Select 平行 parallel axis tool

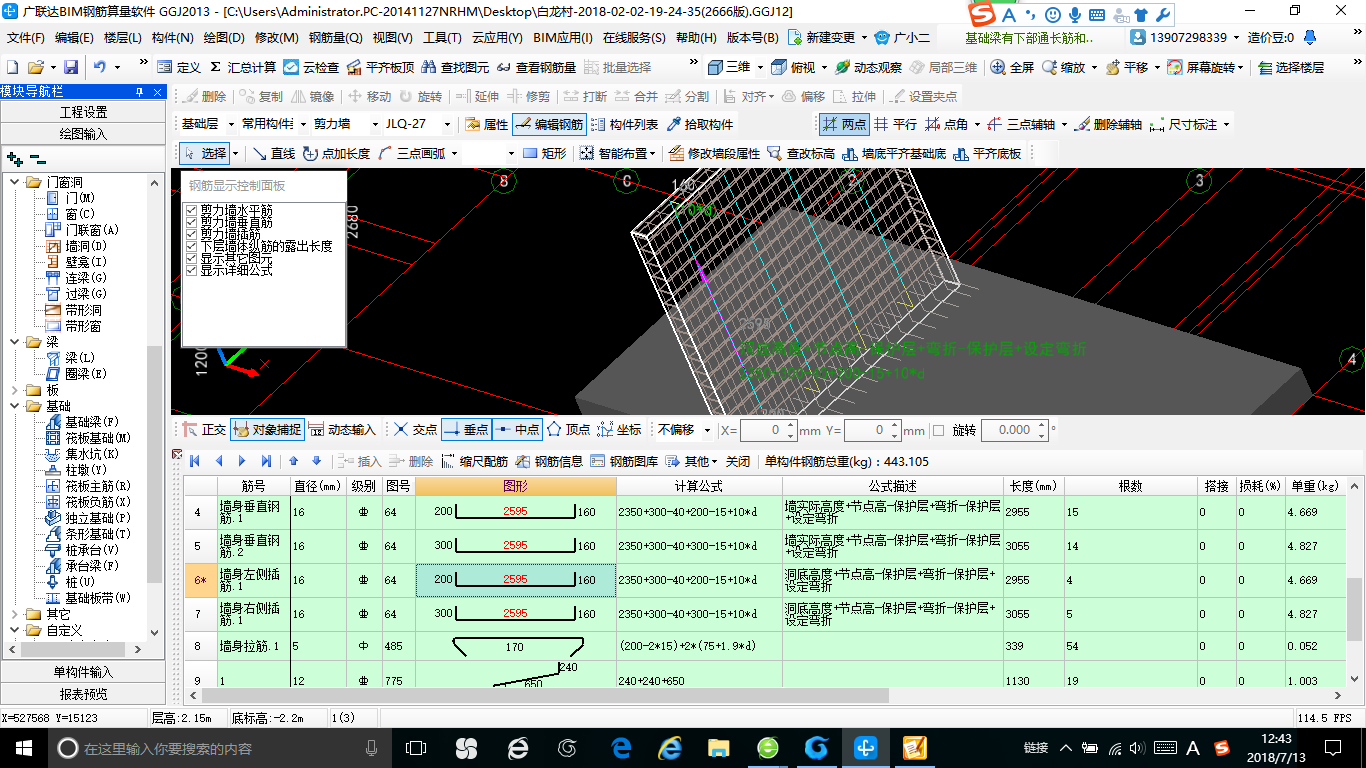pyautogui.click(x=895, y=124)
